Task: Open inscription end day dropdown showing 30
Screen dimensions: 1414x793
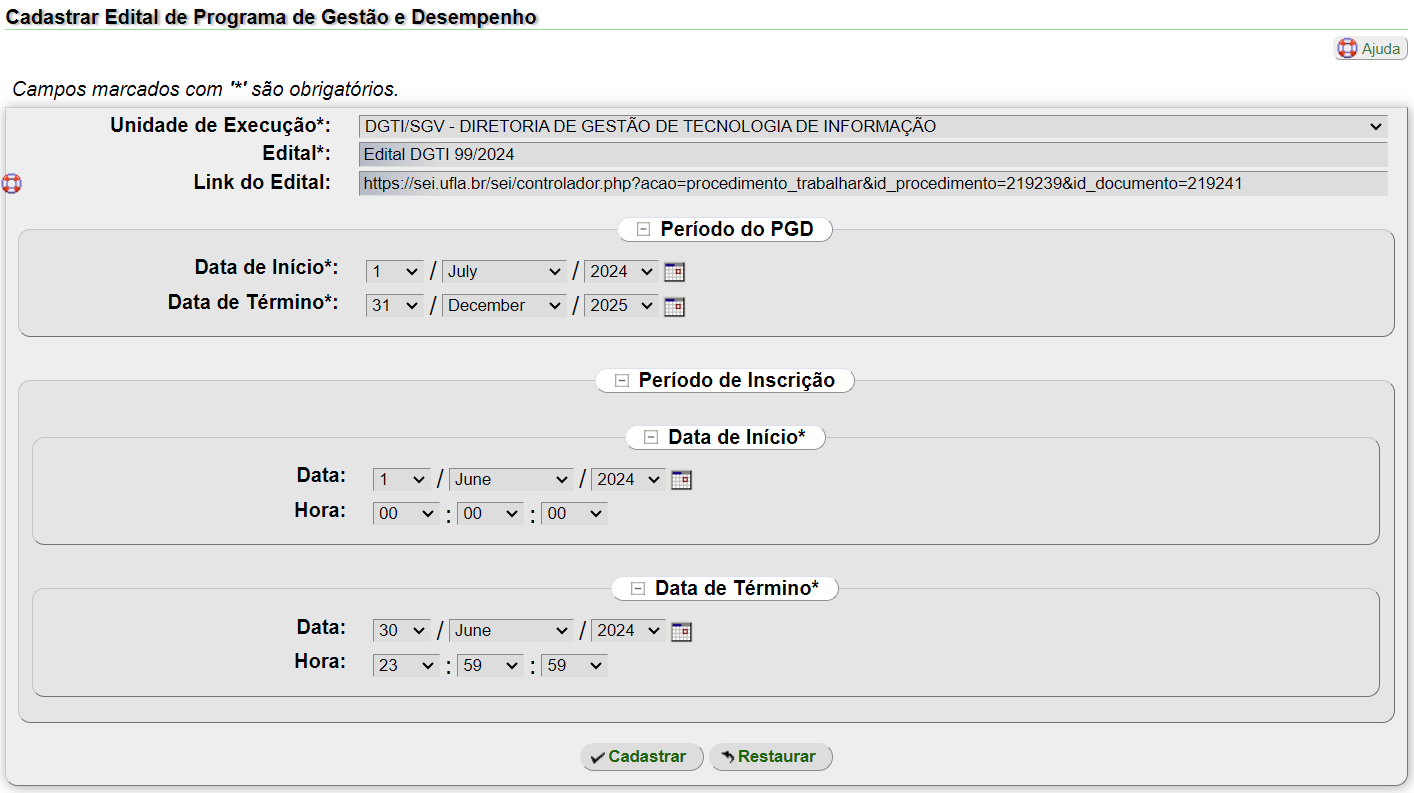Action: pos(402,630)
